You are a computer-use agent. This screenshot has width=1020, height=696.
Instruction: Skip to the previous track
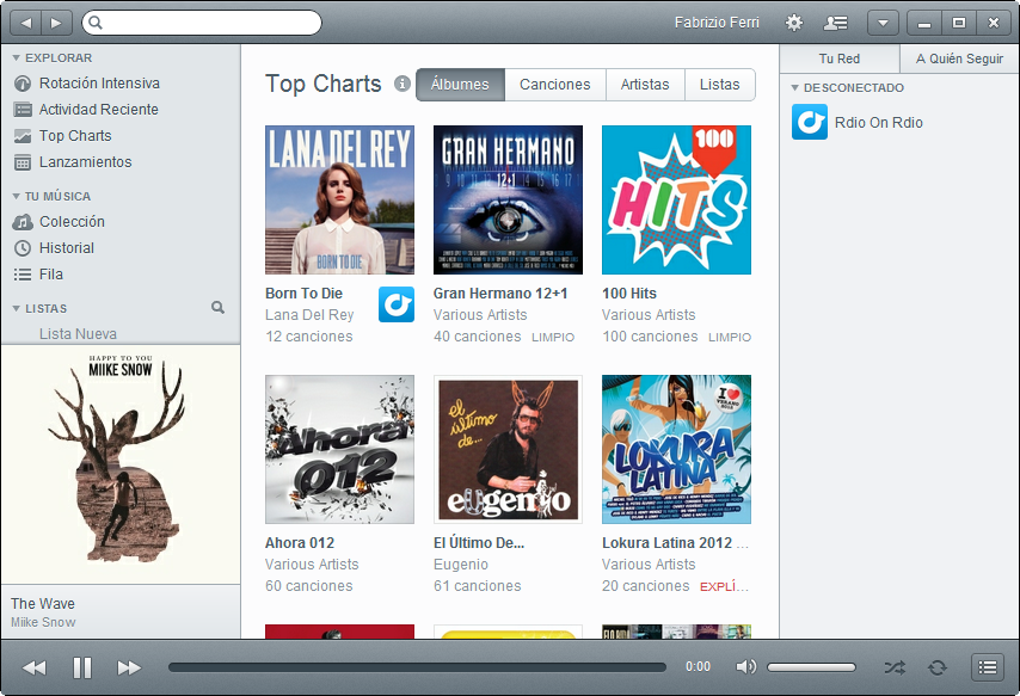point(34,667)
